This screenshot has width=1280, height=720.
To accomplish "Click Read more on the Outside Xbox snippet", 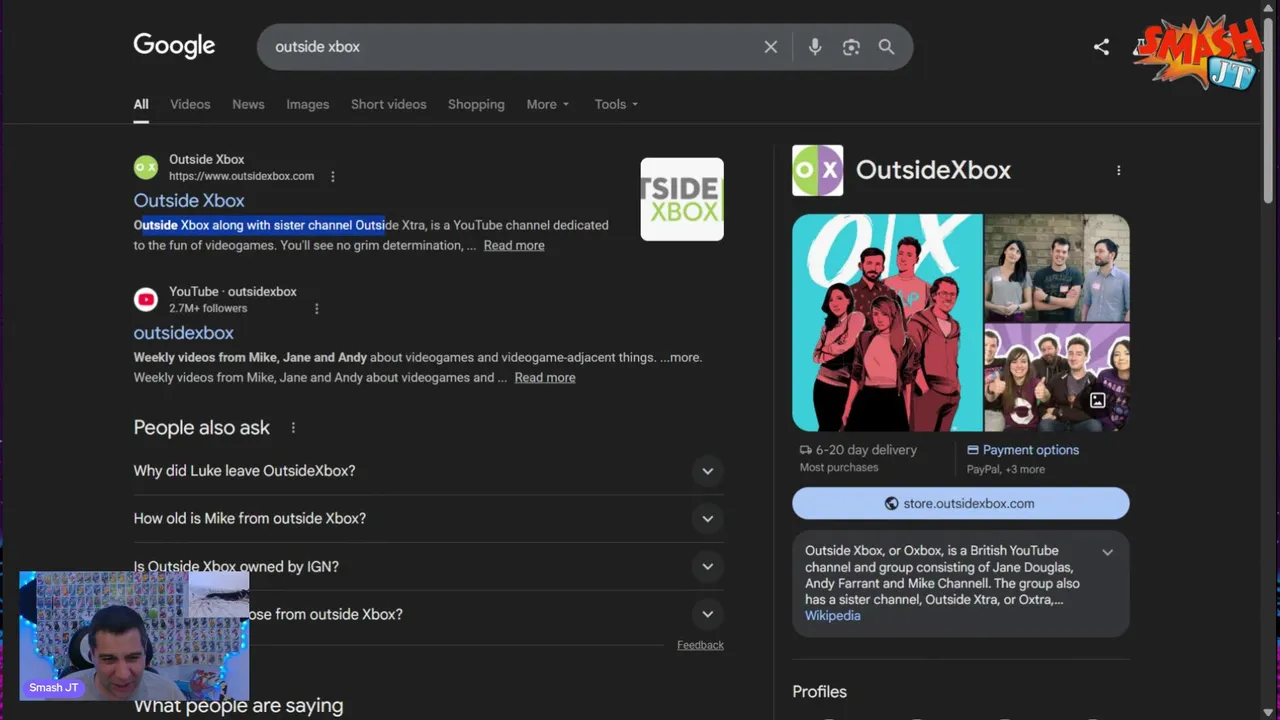I will coord(514,245).
